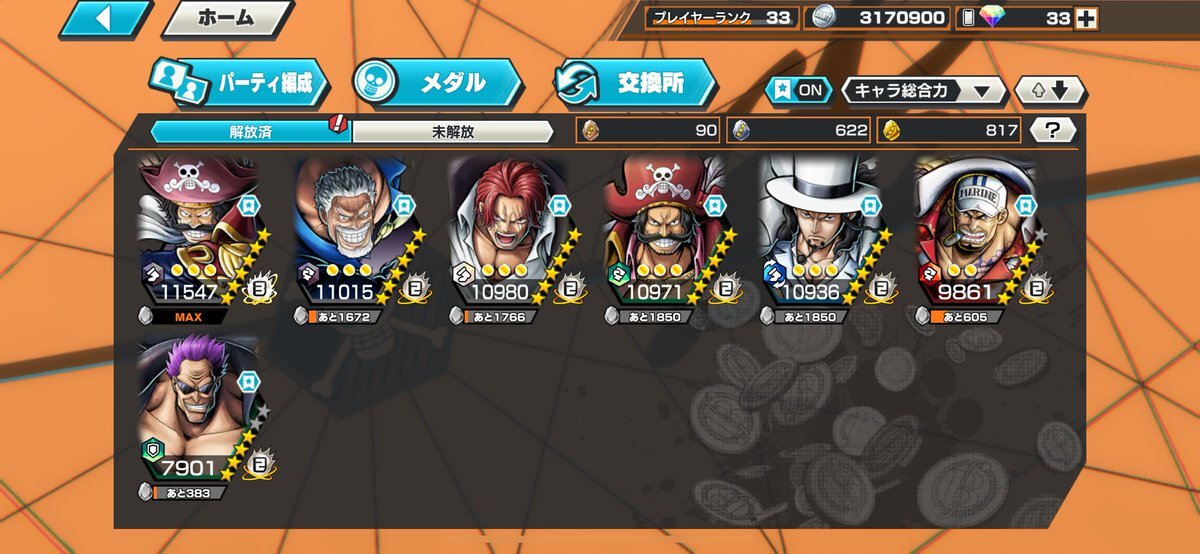1200x554 pixels.
Task: Open the メダル menu button
Action: 438,83
